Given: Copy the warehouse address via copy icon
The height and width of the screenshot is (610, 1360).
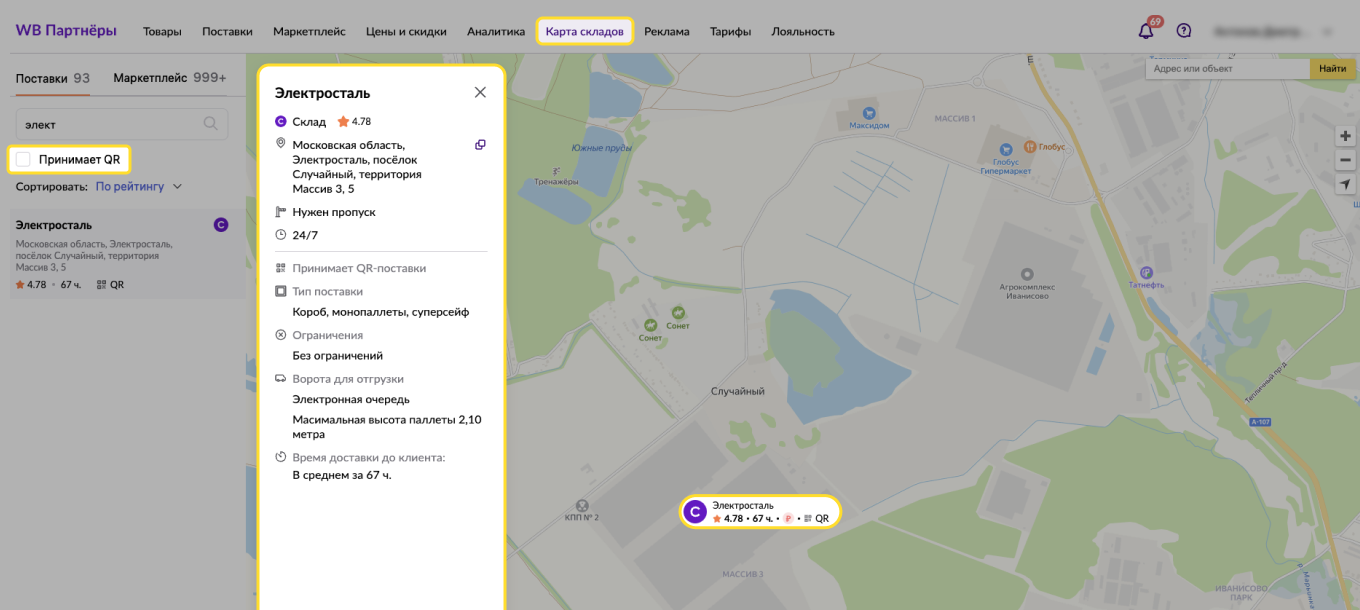Looking at the screenshot, I should 480,144.
